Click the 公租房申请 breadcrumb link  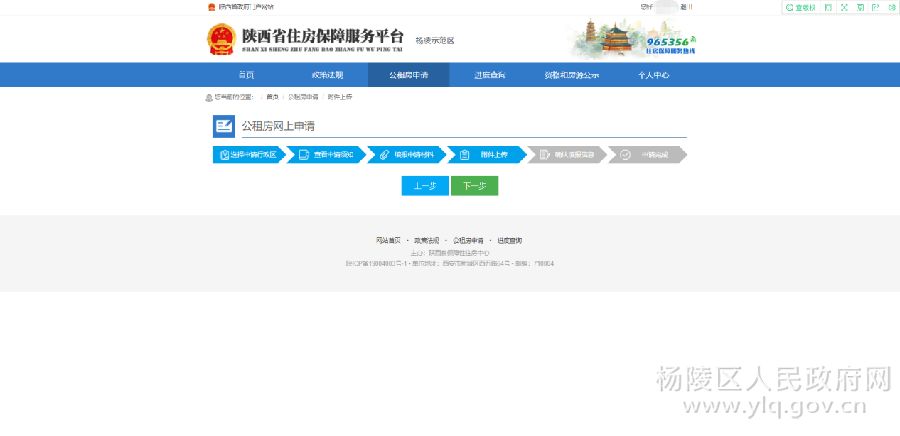[x=303, y=97]
